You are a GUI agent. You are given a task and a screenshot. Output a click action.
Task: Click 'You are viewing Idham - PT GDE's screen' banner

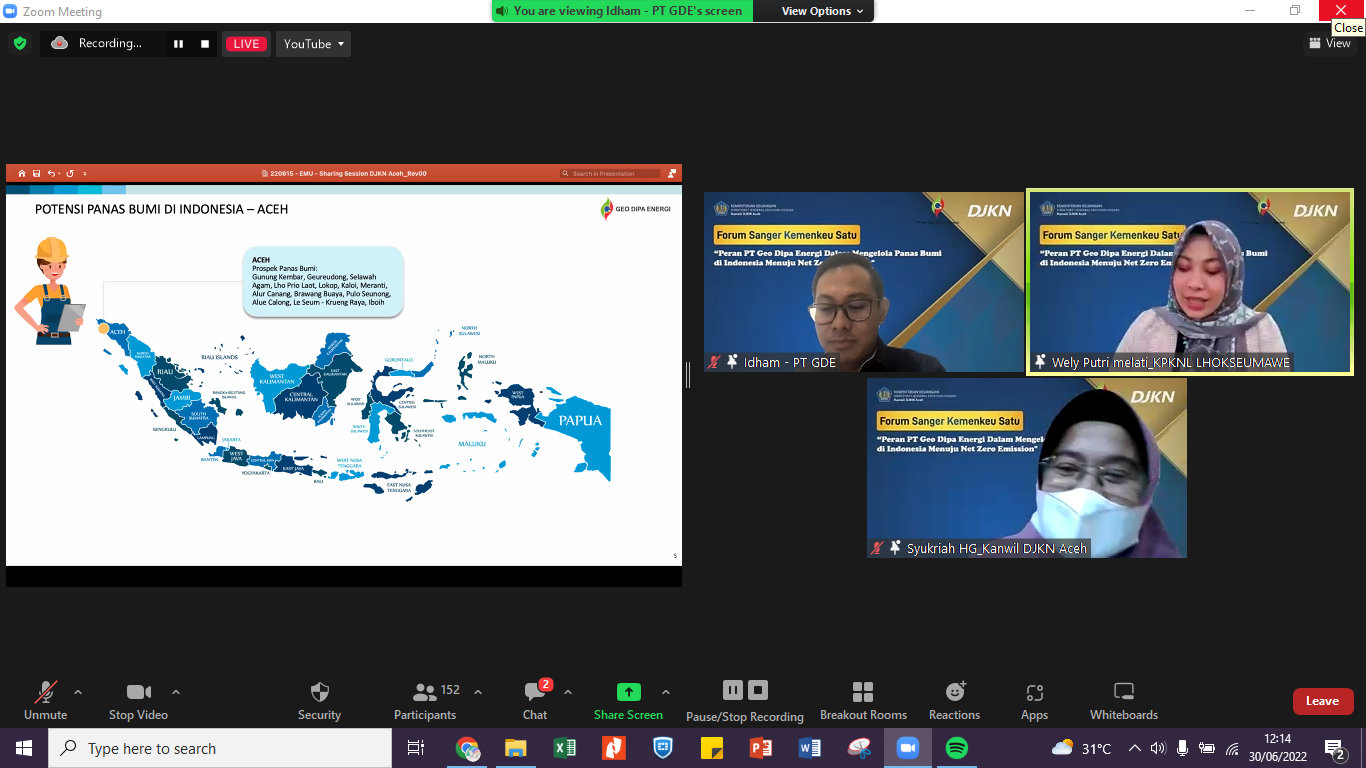click(x=622, y=11)
